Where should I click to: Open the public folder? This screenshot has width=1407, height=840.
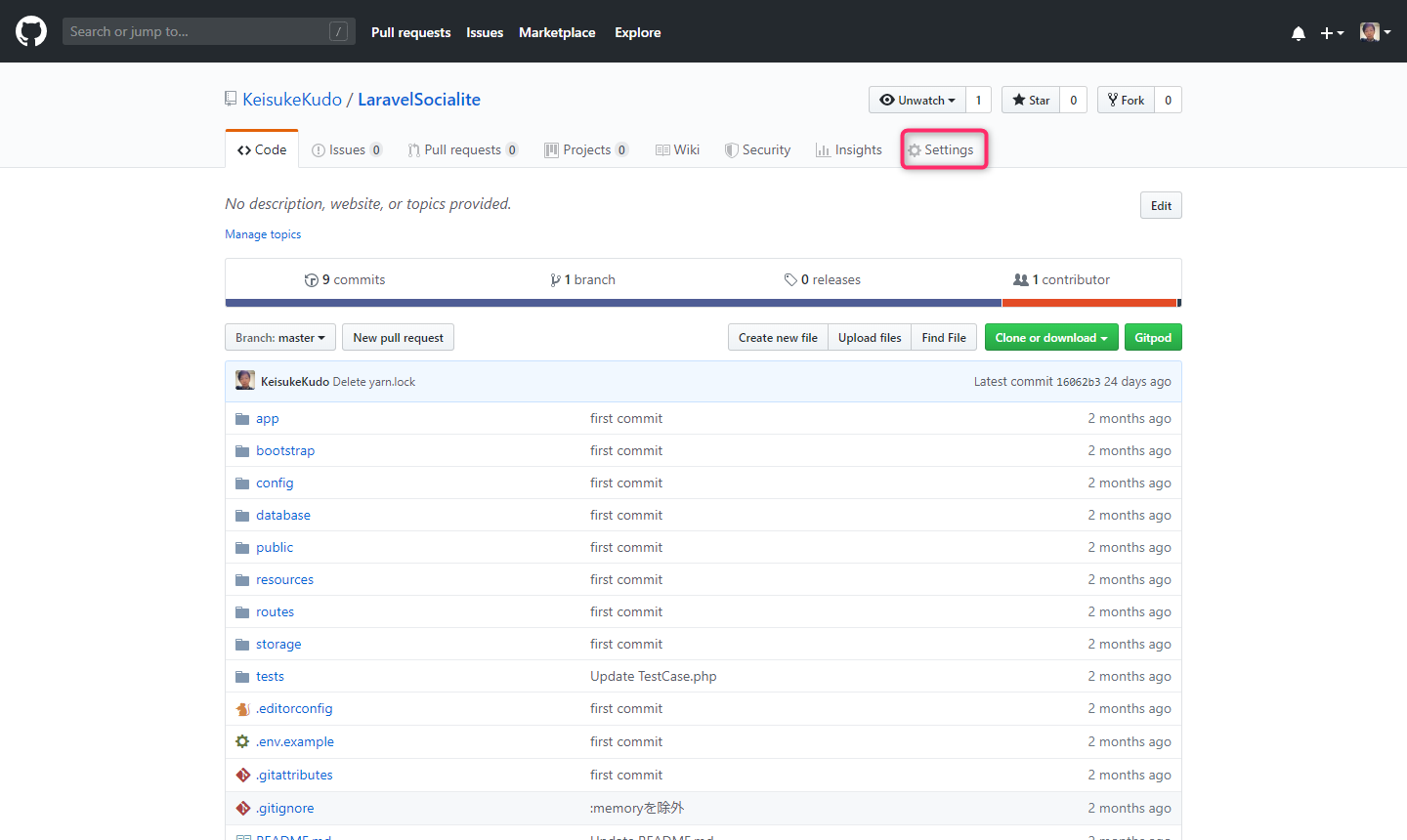pyautogui.click(x=275, y=547)
